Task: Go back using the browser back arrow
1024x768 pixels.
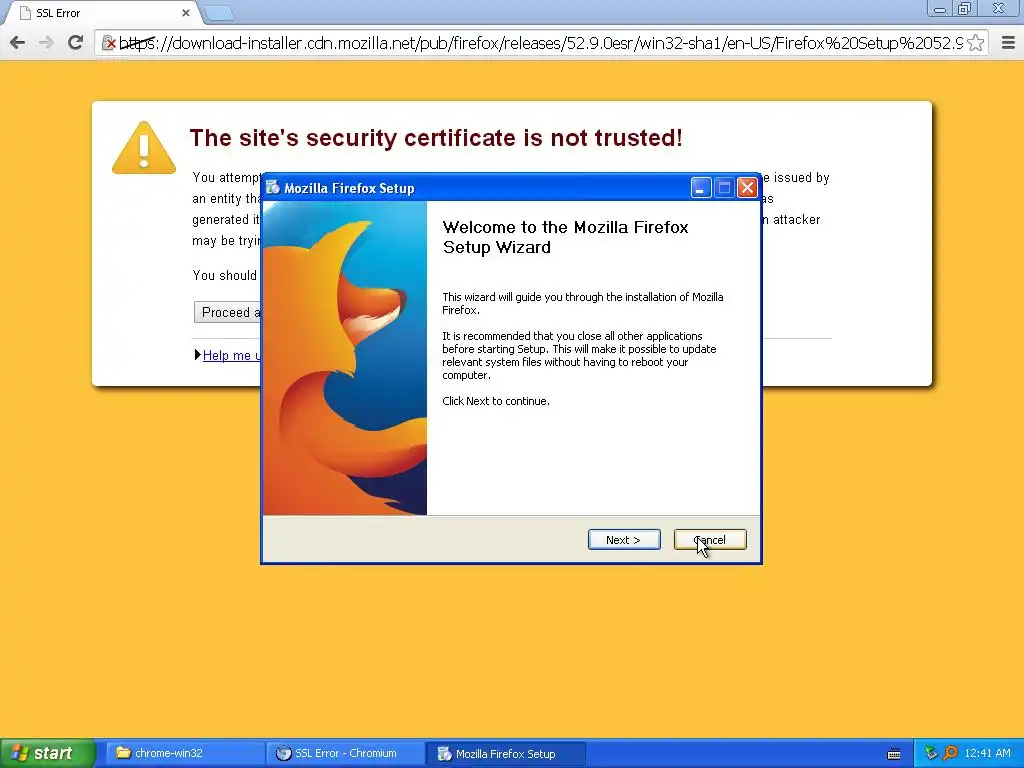Action: click(18, 43)
